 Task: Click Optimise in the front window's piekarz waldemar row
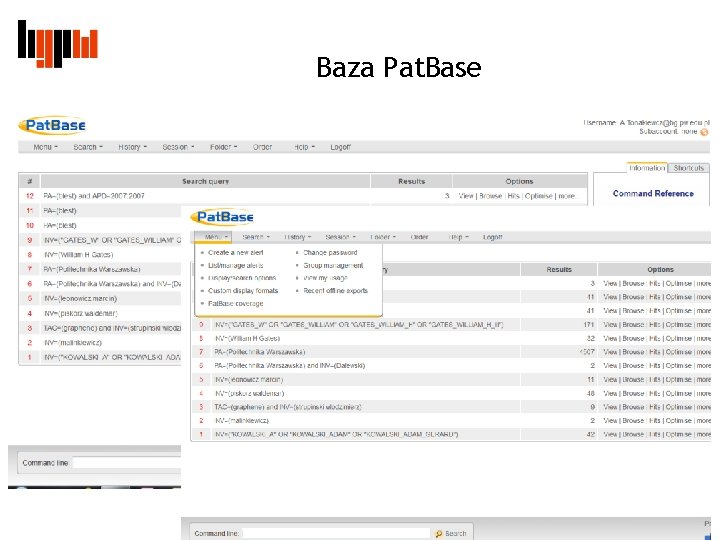click(678, 394)
